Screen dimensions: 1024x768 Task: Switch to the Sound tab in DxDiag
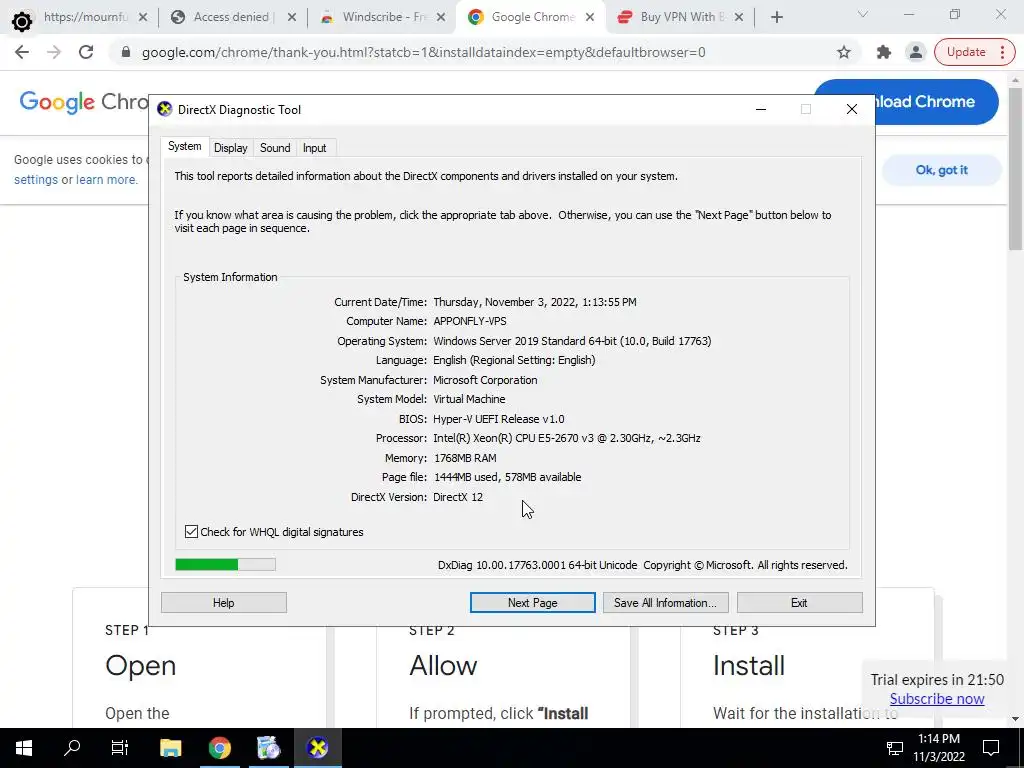pyautogui.click(x=275, y=148)
